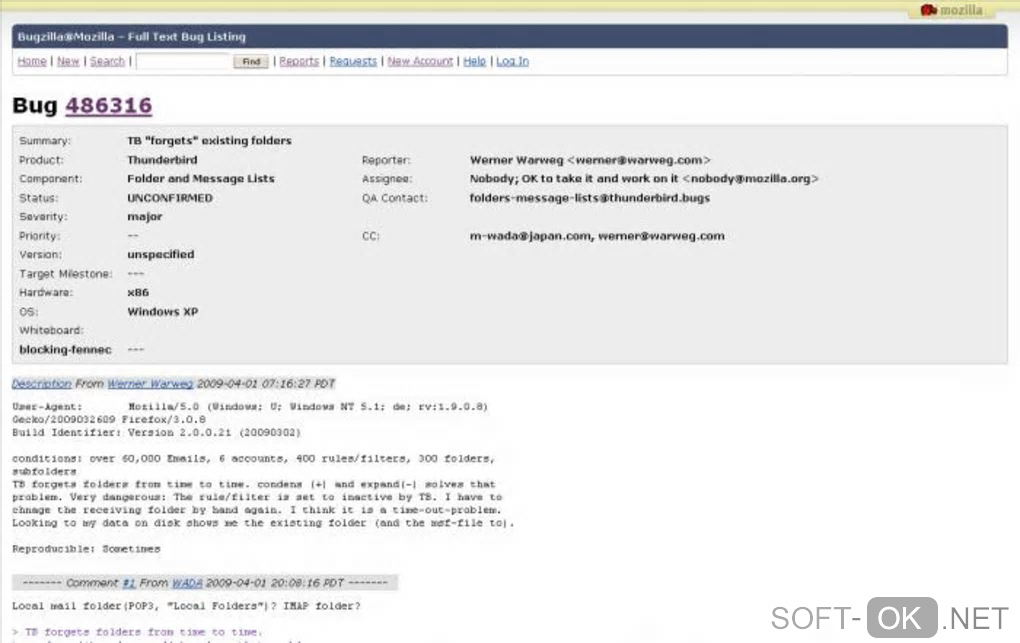Click the Whiteboard field label
Screen dimensions: 1020x643
51,331
